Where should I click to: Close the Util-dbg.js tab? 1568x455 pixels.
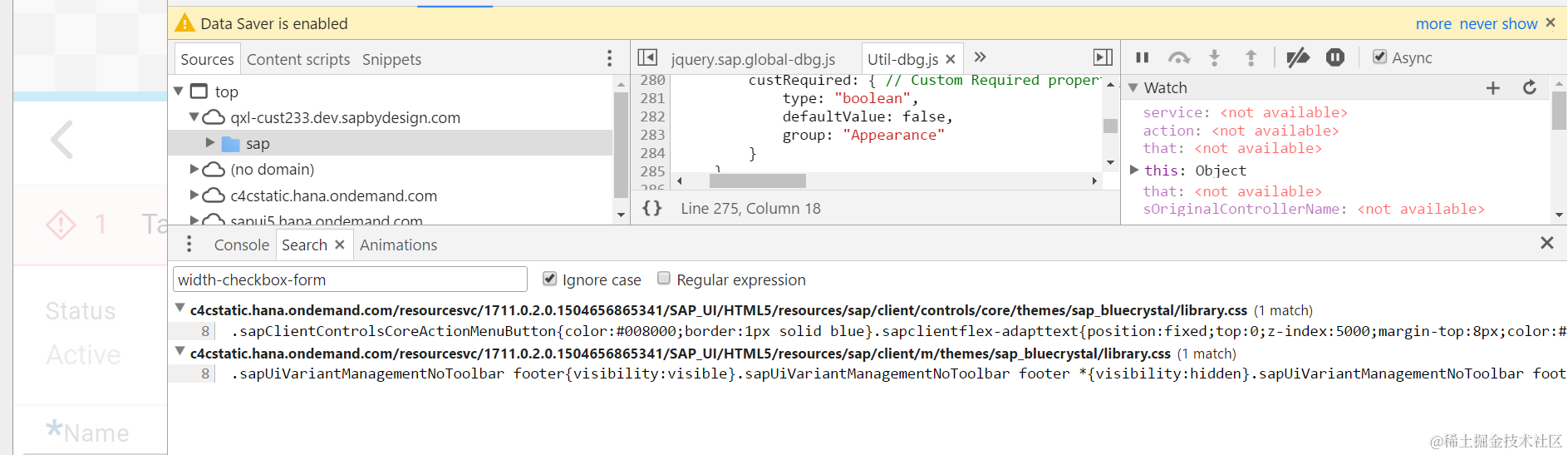[951, 59]
